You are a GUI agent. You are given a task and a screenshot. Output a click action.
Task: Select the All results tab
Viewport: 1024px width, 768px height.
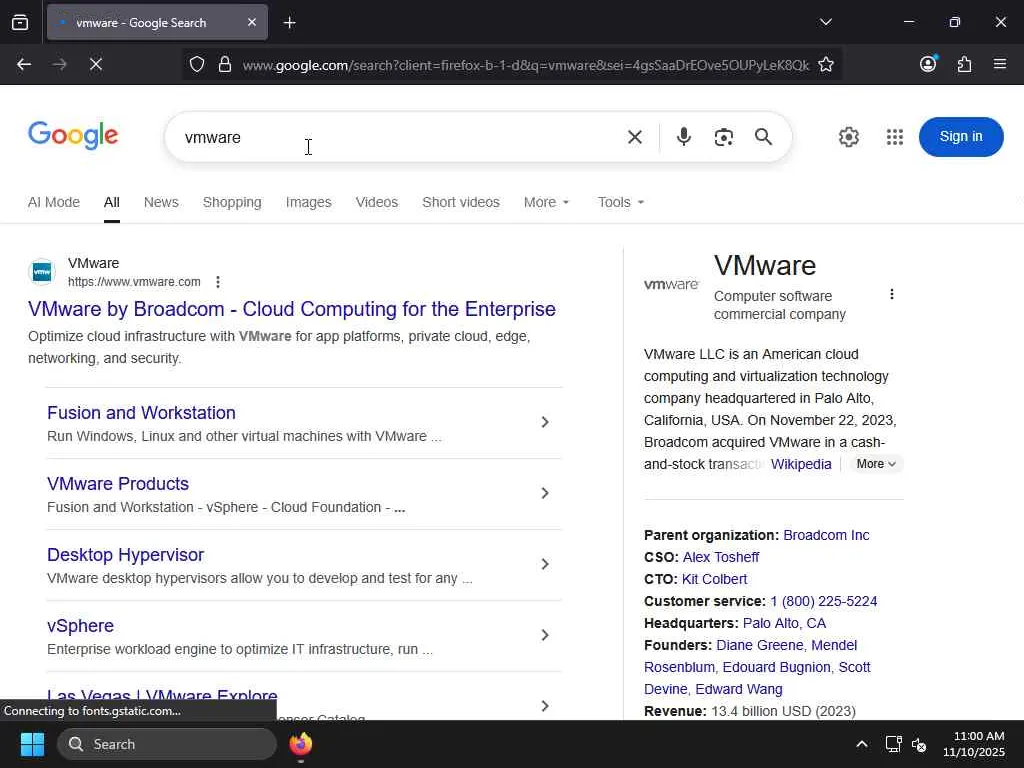(x=112, y=202)
